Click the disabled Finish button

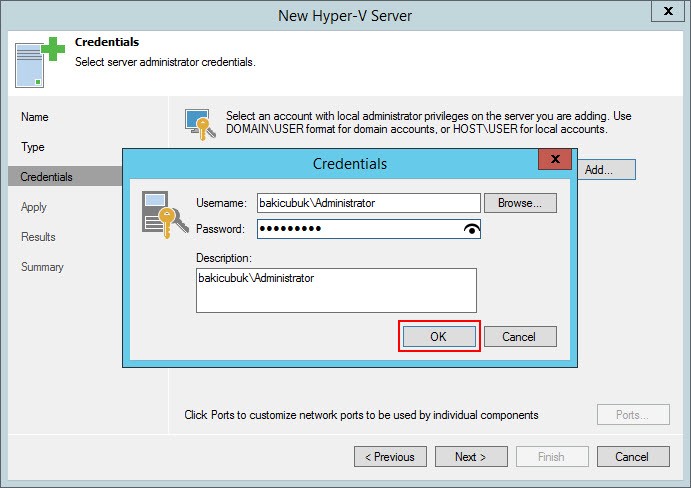pos(552,457)
